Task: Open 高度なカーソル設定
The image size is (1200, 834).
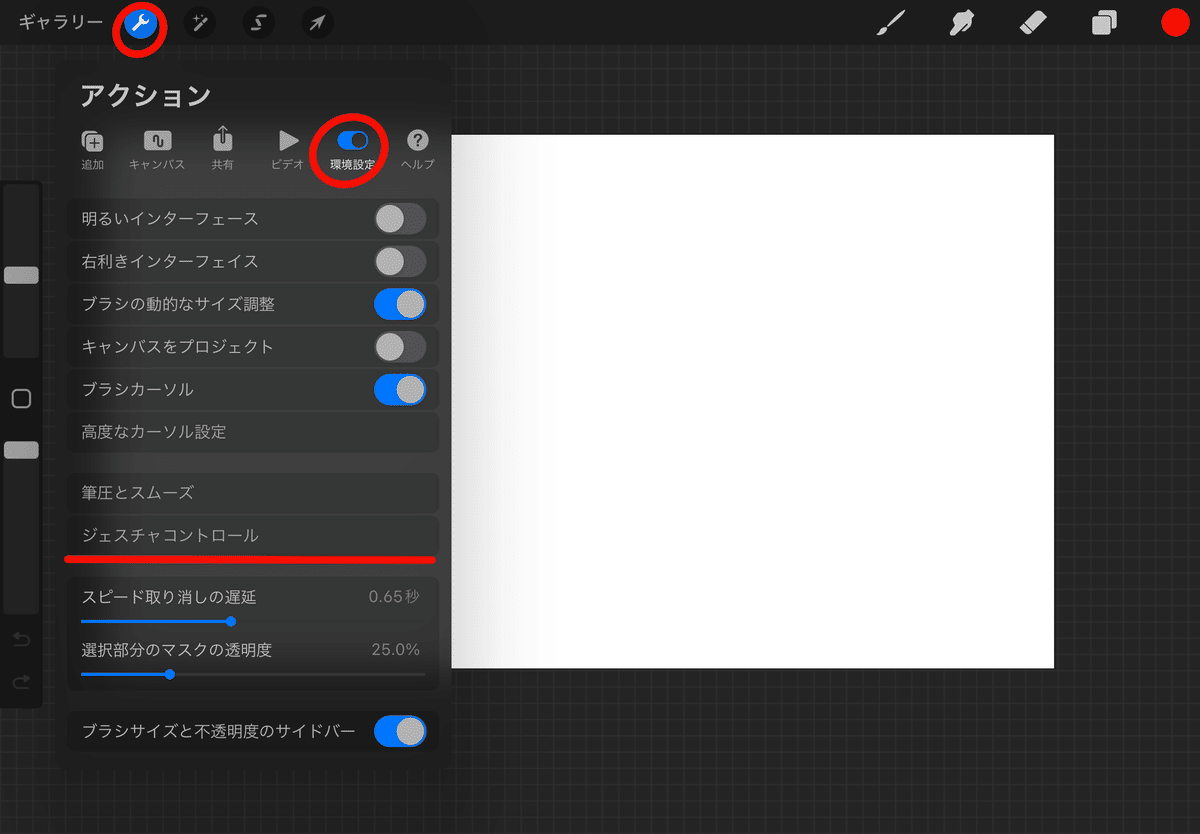Action: click(x=254, y=432)
